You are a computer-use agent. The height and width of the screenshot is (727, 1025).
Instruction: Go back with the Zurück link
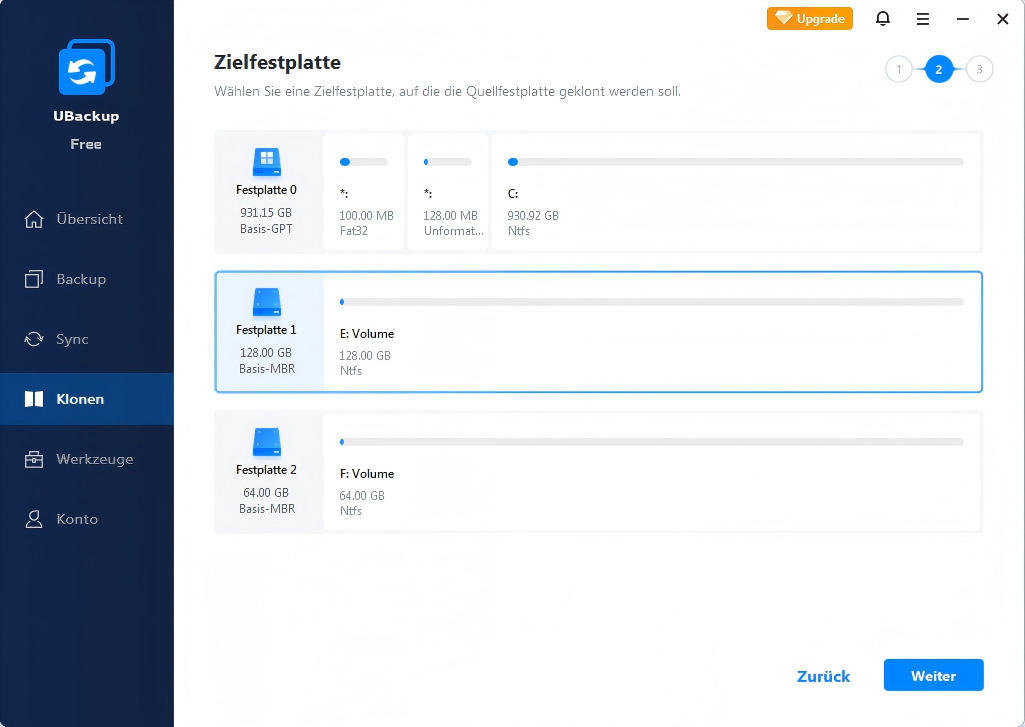[823, 676]
